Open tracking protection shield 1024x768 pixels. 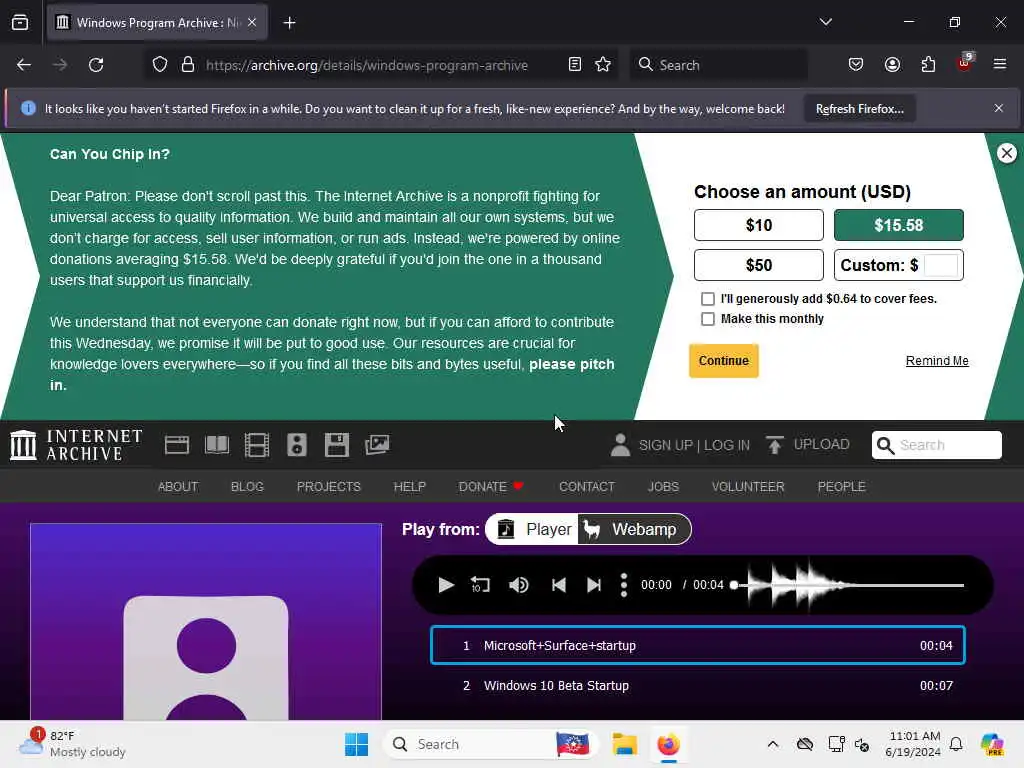[x=160, y=65]
